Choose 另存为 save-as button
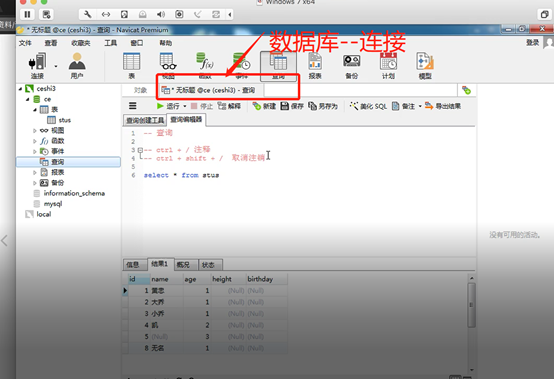This screenshot has height=379, width=554. click(x=323, y=106)
